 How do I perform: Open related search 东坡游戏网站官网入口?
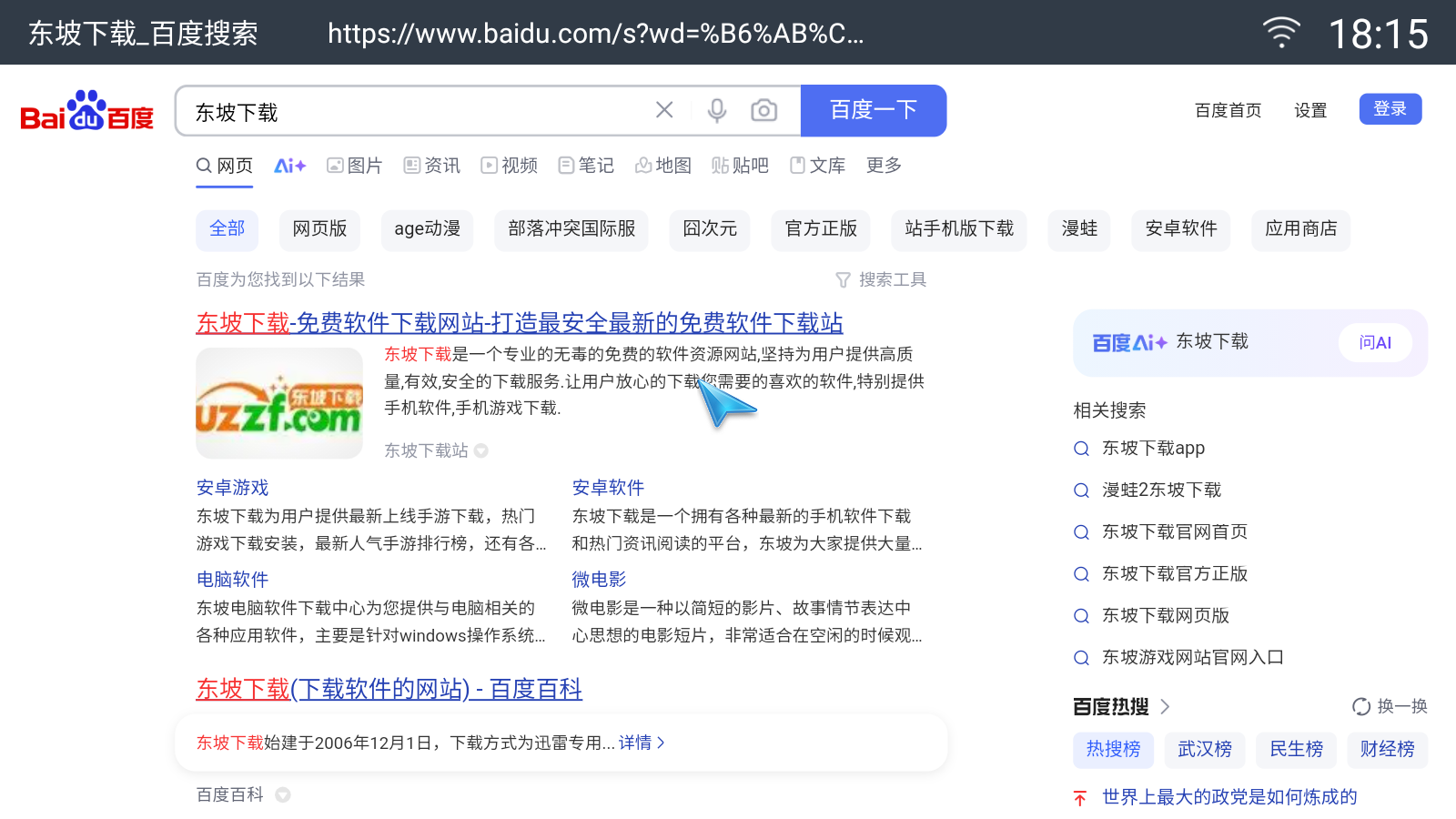(x=1193, y=658)
